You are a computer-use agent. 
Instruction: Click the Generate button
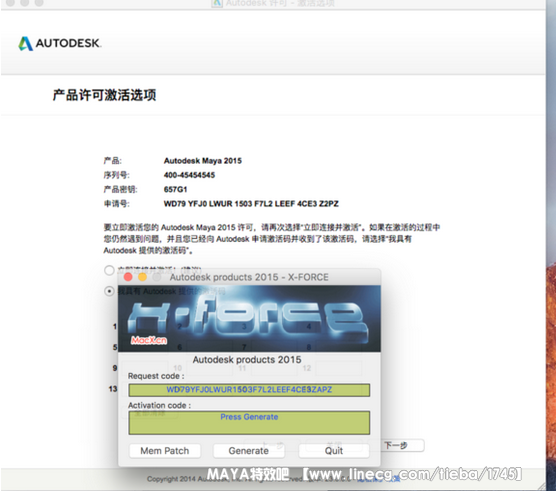point(249,451)
